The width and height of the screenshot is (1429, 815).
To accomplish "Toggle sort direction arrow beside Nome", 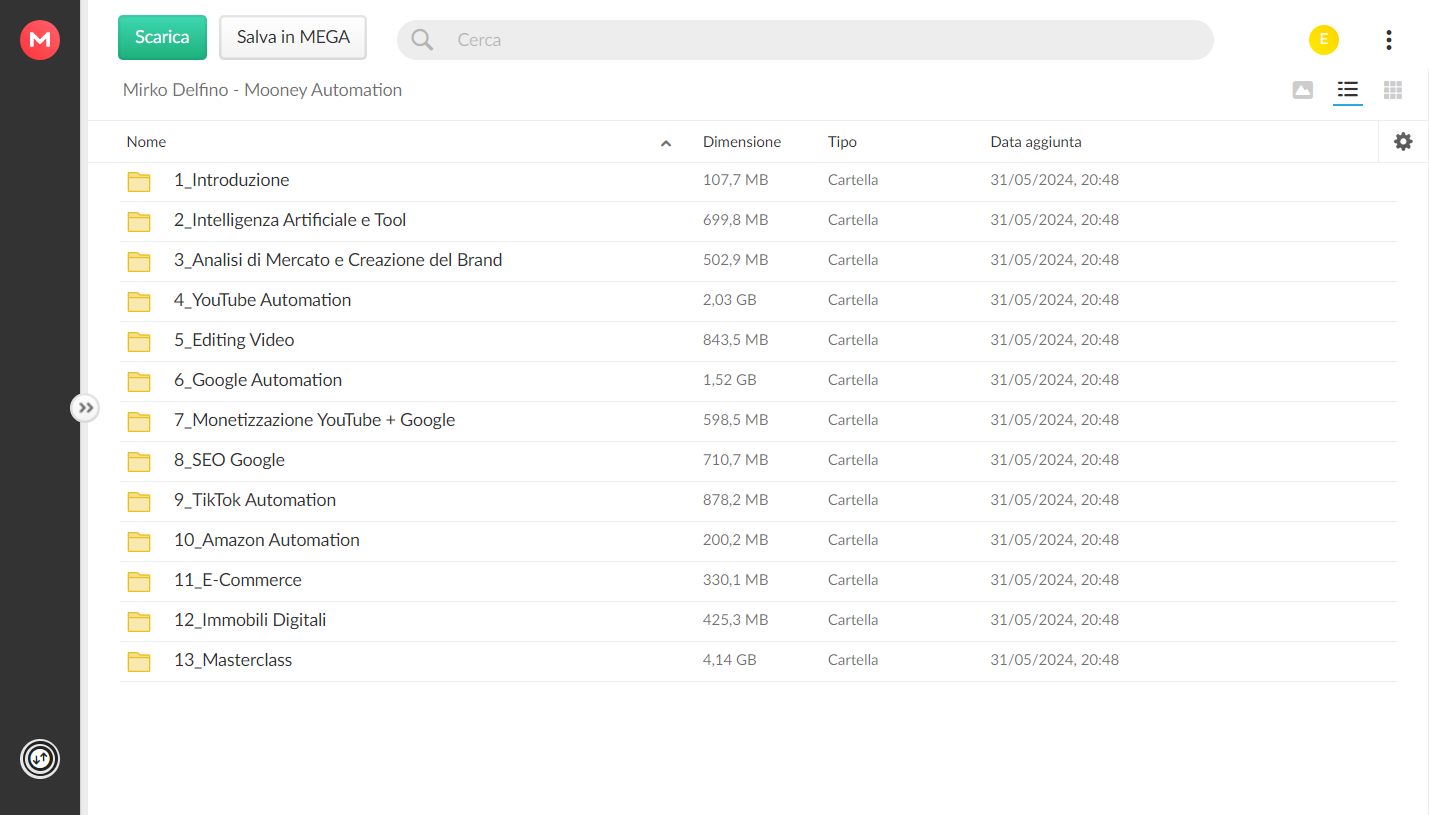I will (x=666, y=143).
